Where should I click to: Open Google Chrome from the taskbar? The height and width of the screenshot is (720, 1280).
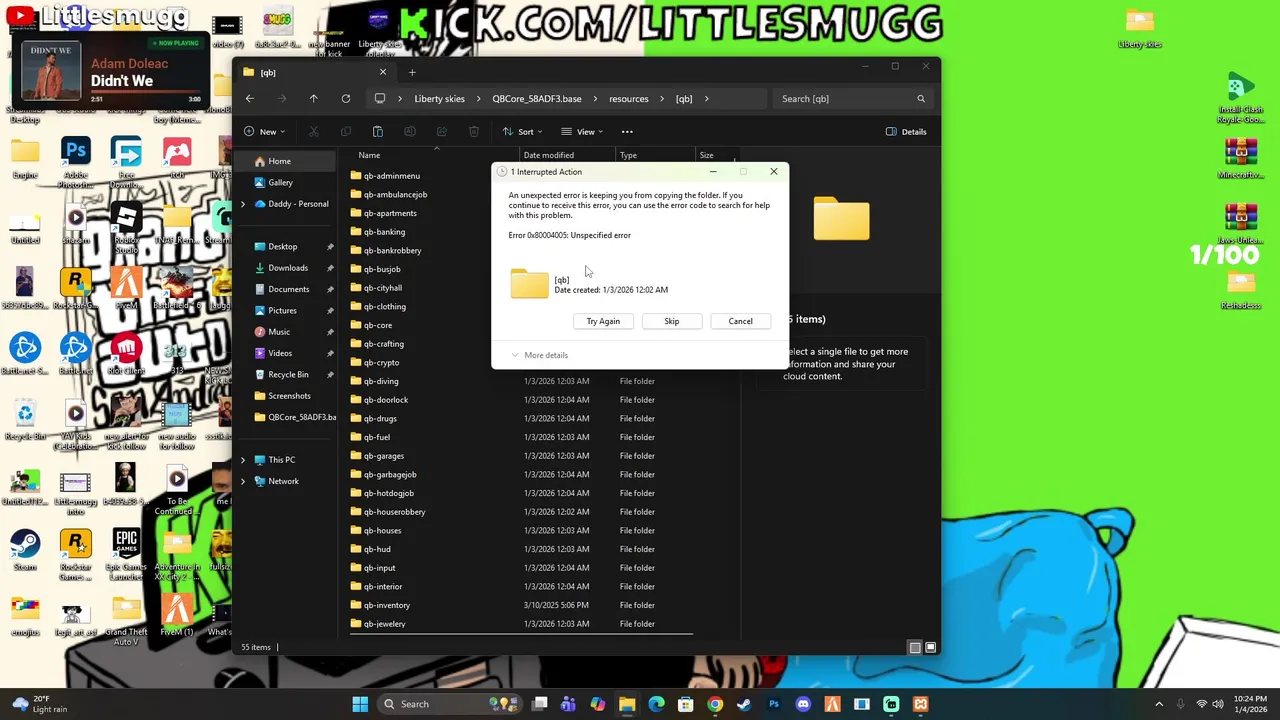click(x=715, y=704)
